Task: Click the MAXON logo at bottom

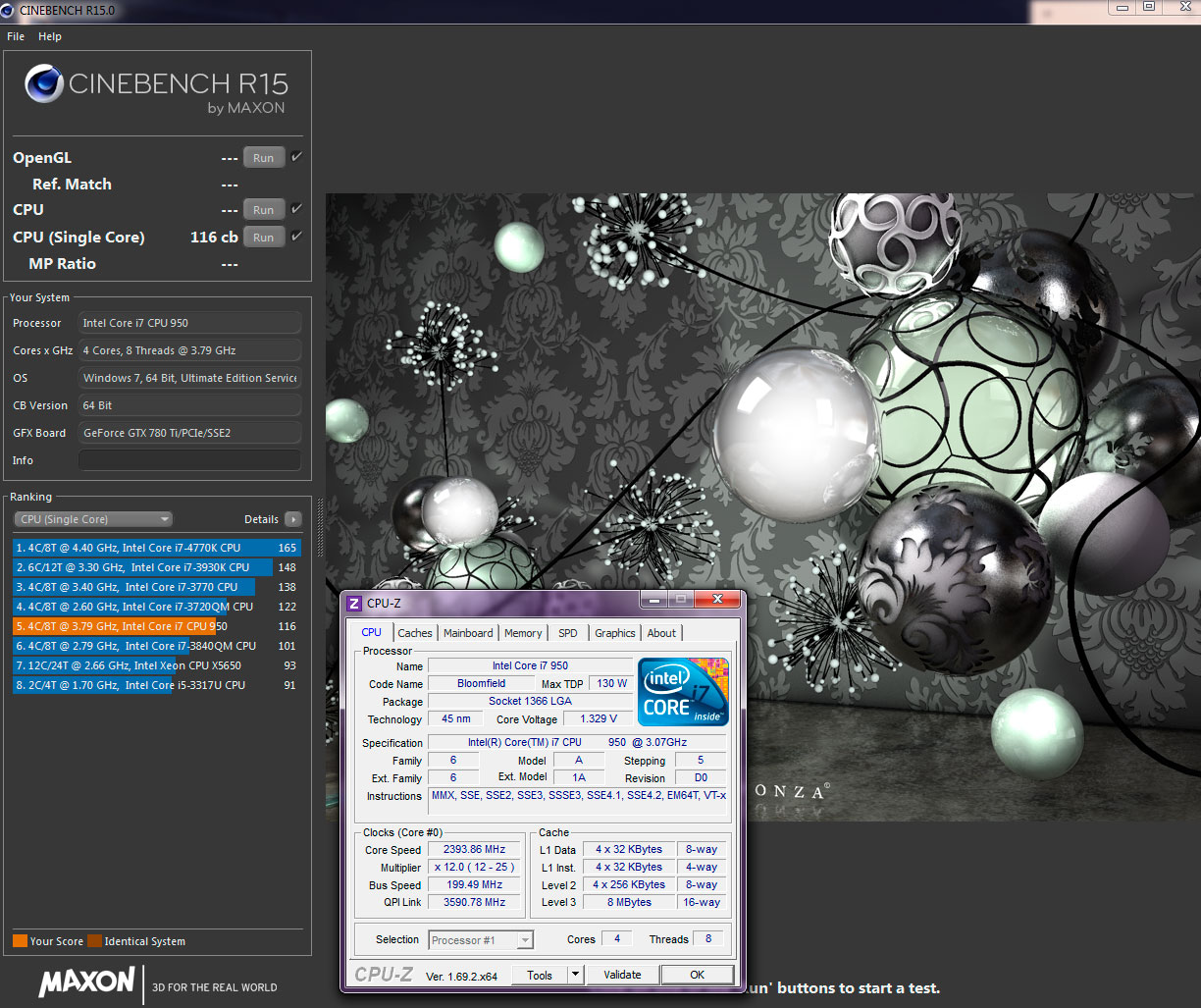Action: tap(86, 981)
